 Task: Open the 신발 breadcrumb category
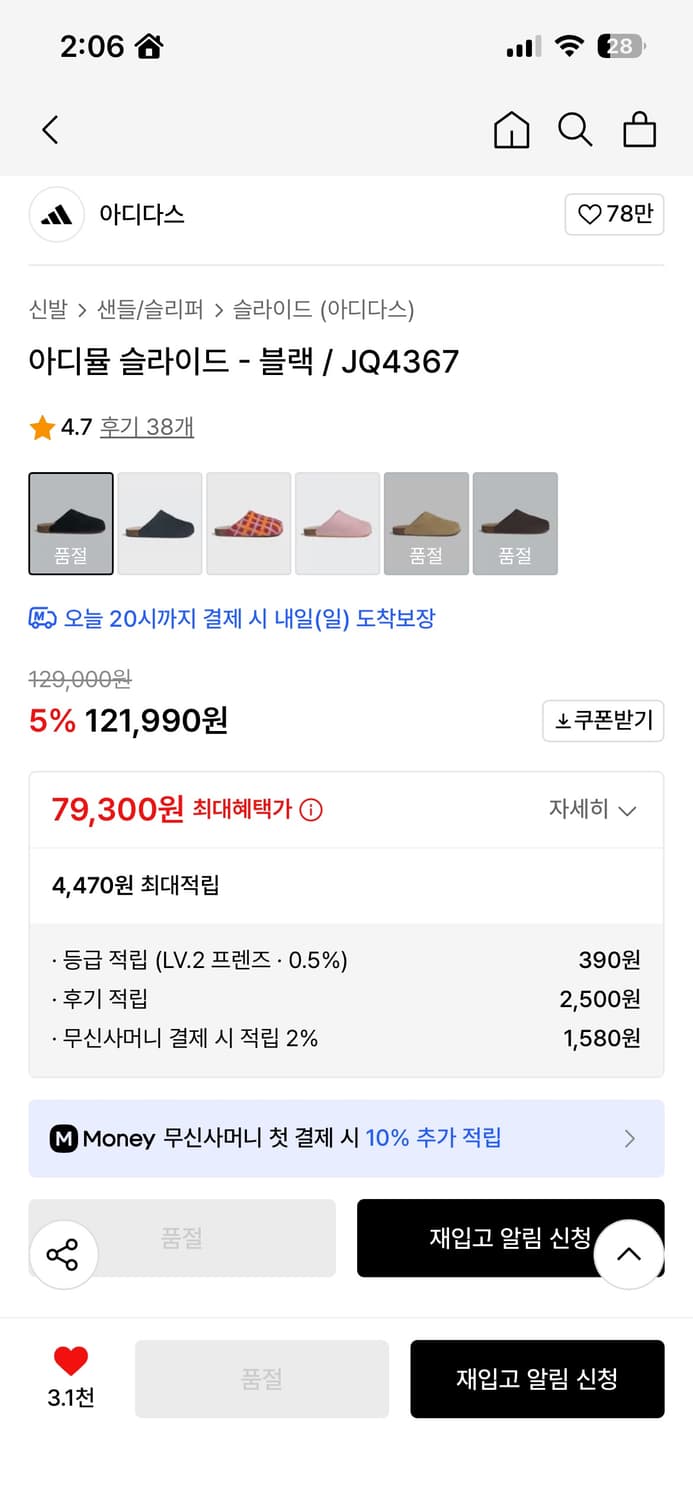point(42,311)
